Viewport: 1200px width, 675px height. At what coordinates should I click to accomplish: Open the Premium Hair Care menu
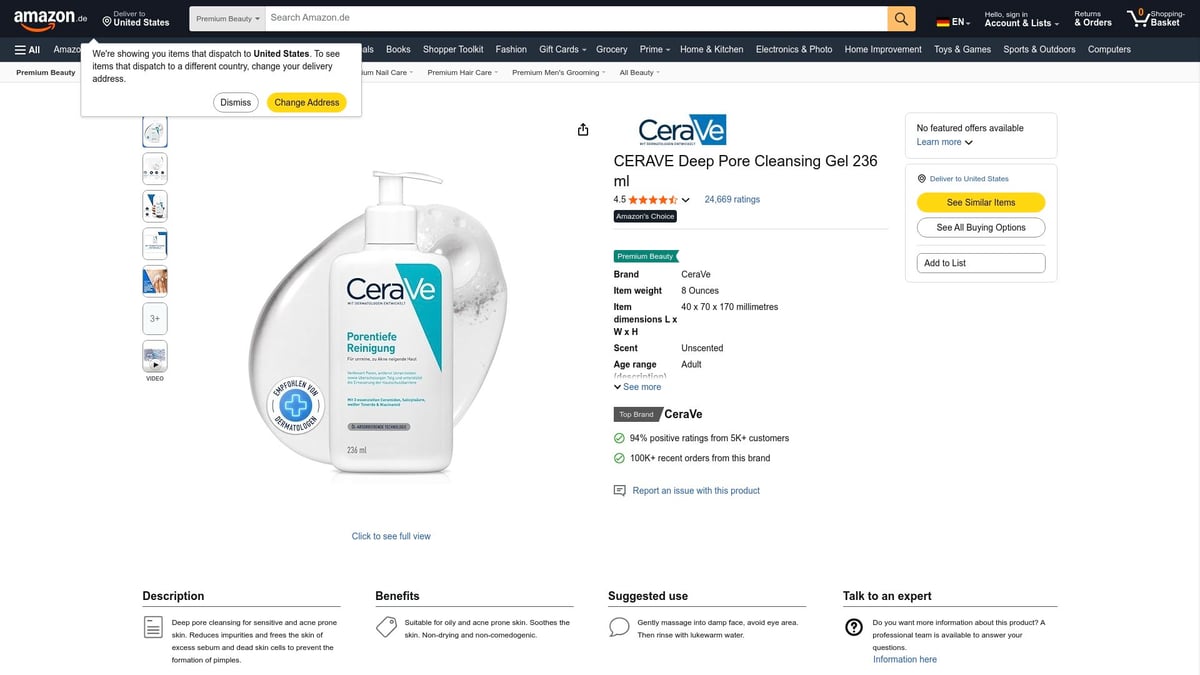461,71
